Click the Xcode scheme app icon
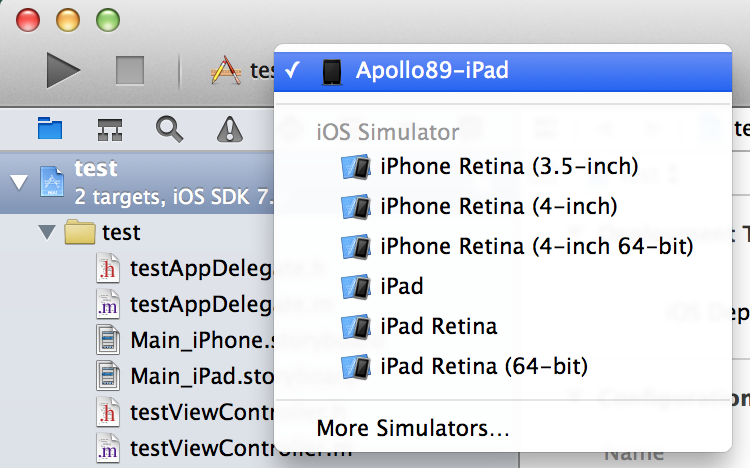The width and height of the screenshot is (750, 468). tap(225, 71)
